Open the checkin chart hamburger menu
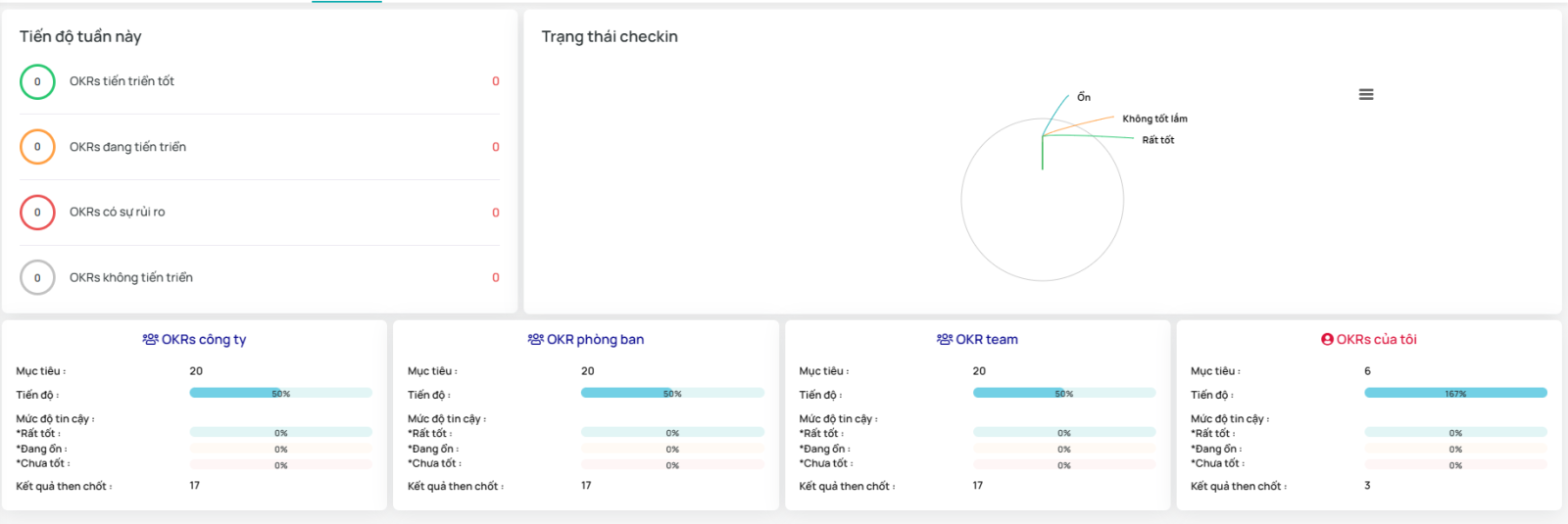This screenshot has height=524, width=1568. pos(1366,95)
